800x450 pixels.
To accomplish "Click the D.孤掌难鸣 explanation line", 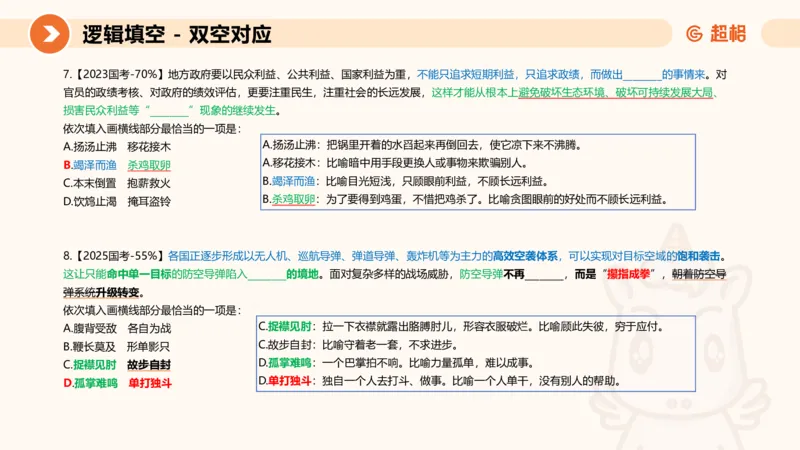I will click(397, 363).
